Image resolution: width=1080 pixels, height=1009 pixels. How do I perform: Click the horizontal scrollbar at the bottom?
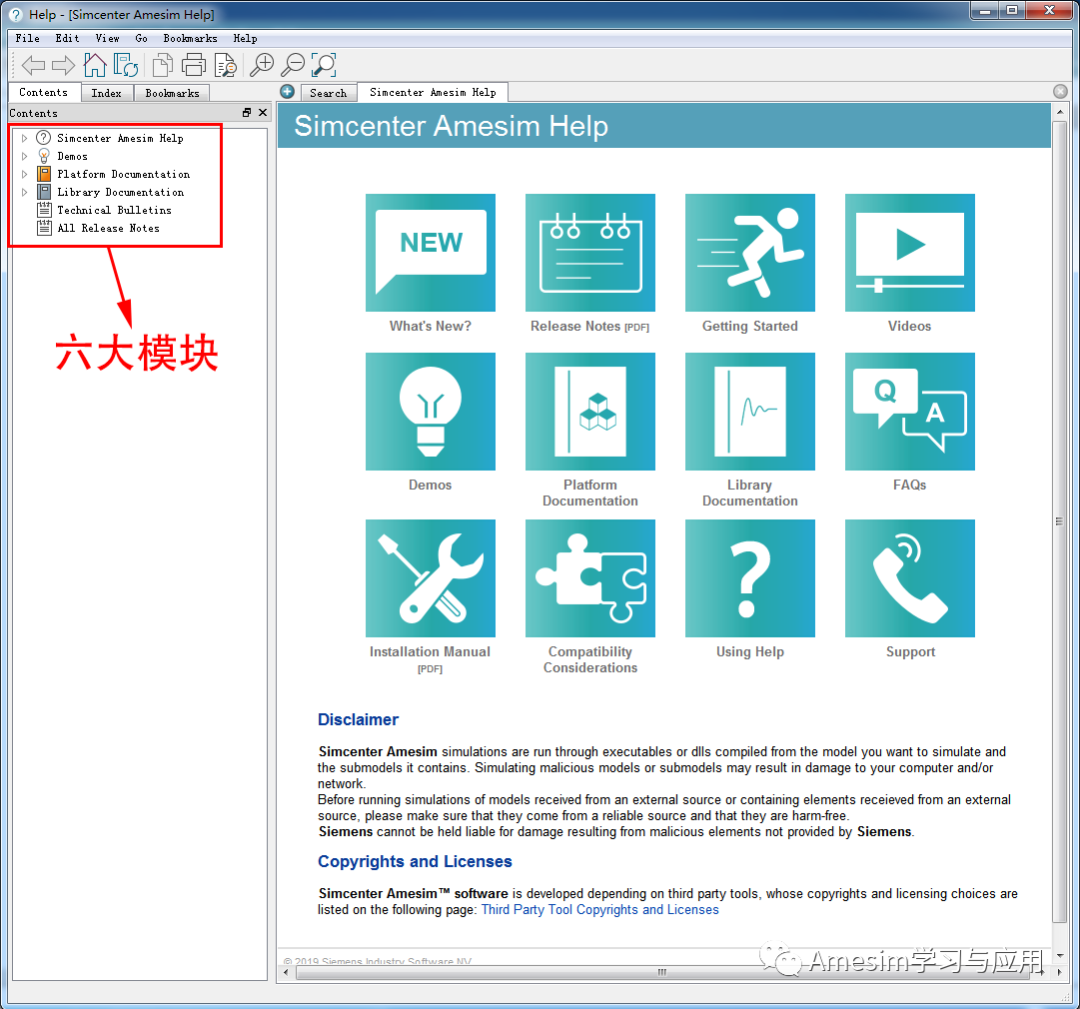(660, 971)
